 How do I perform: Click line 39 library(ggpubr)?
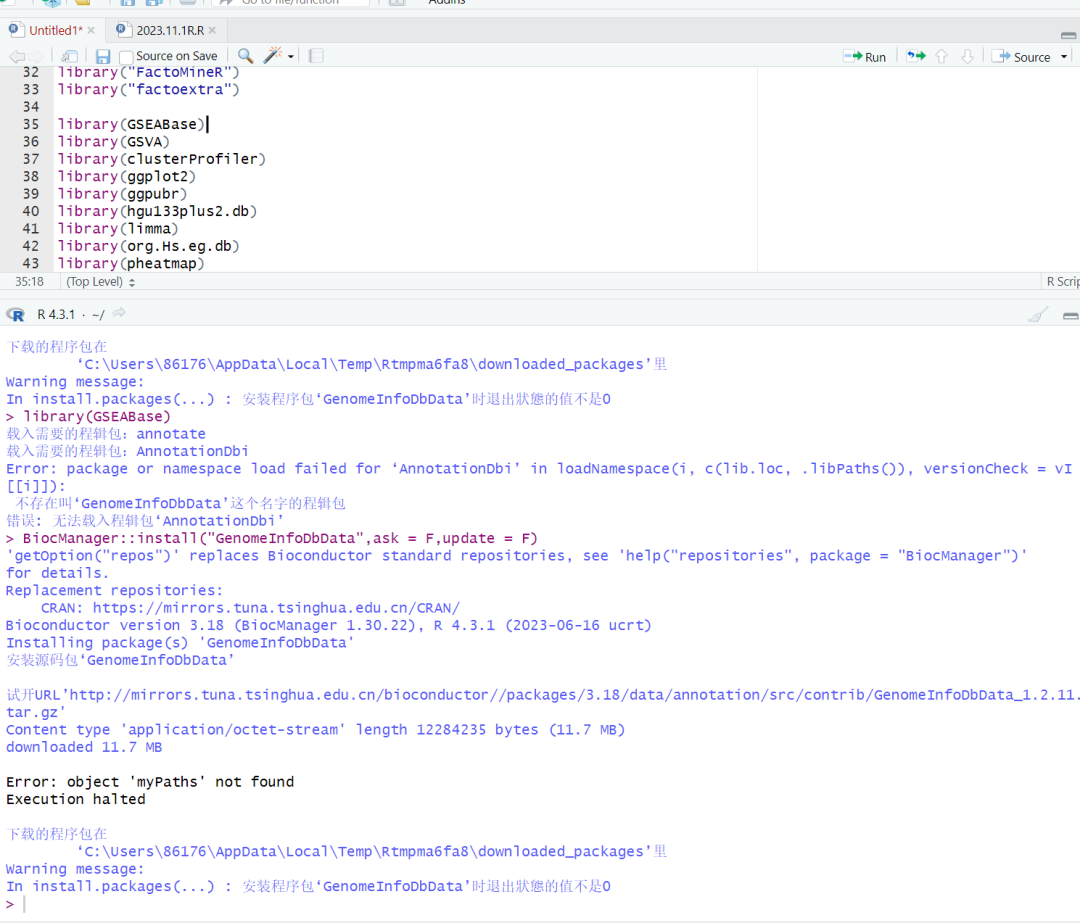tap(123, 194)
